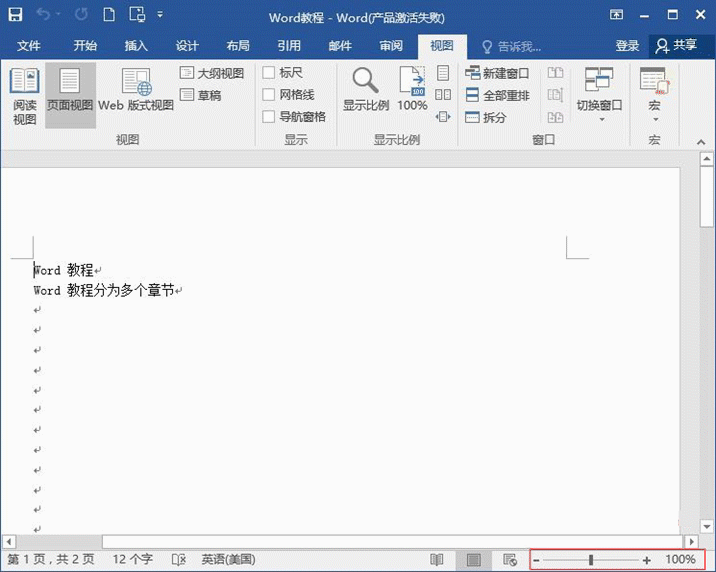
Task: Switch to the 开始 tab
Action: [x=85, y=46]
